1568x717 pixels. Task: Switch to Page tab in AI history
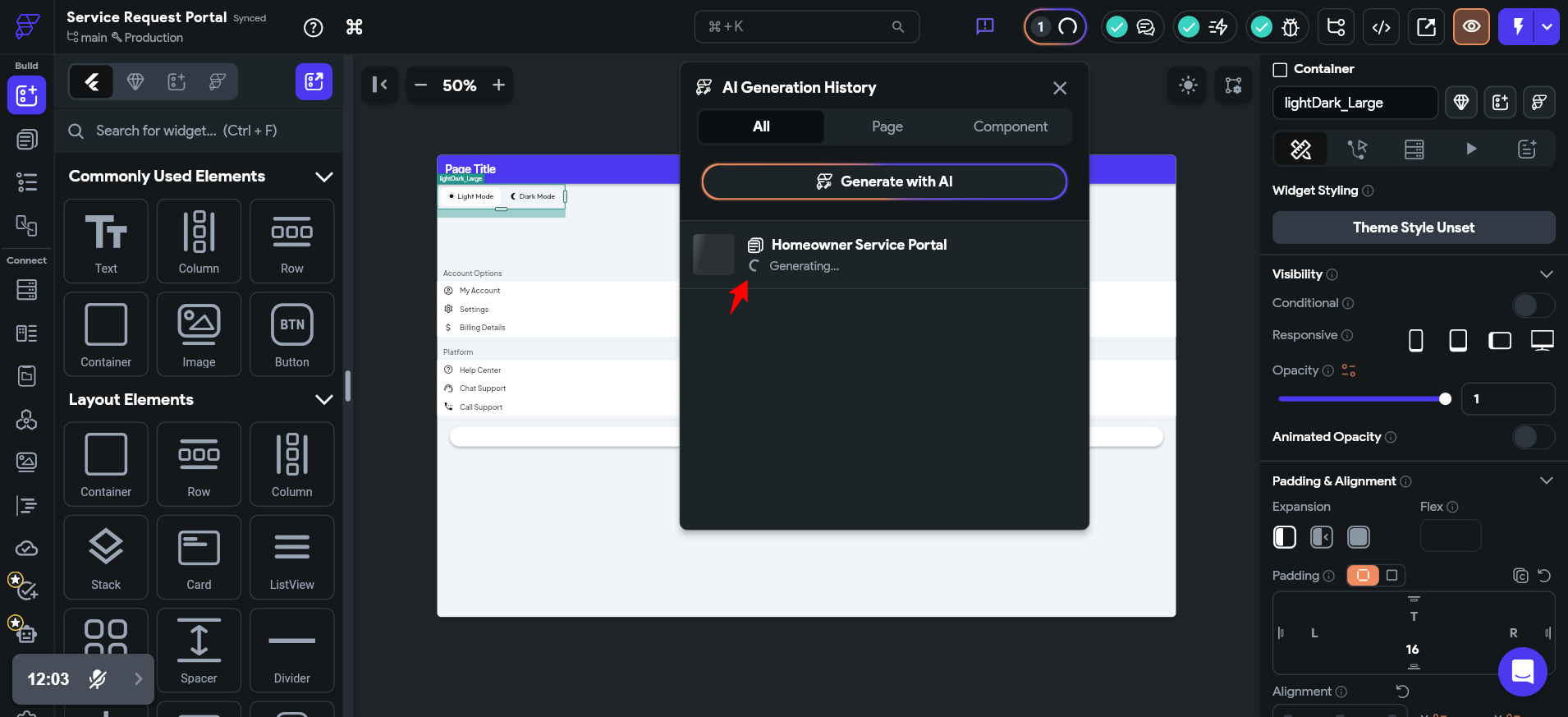pos(887,126)
